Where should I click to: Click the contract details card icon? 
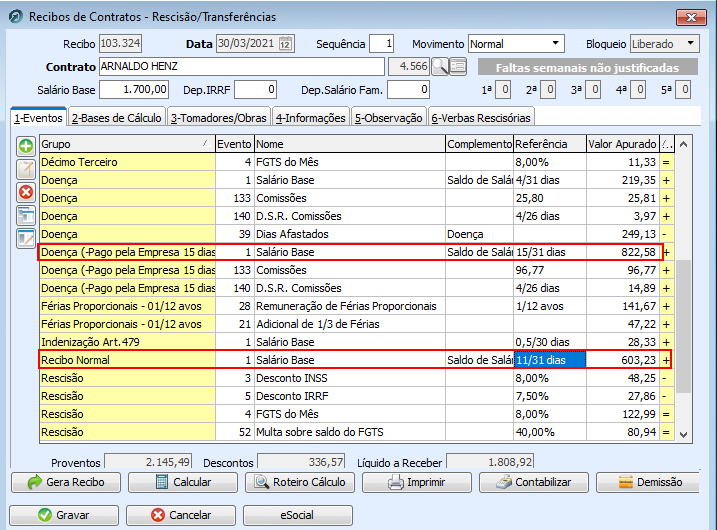click(458, 67)
